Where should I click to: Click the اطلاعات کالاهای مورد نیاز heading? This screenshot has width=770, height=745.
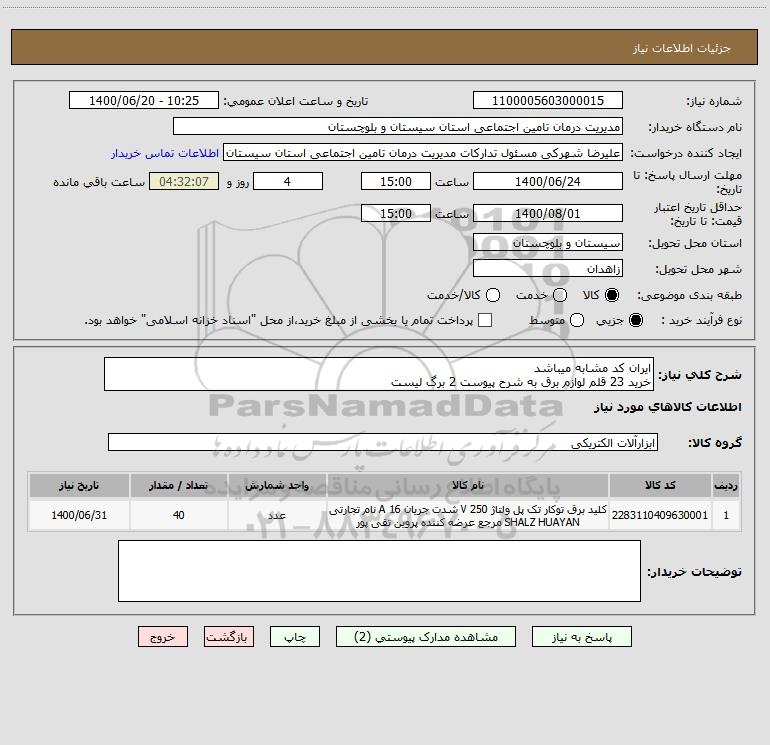[667, 407]
